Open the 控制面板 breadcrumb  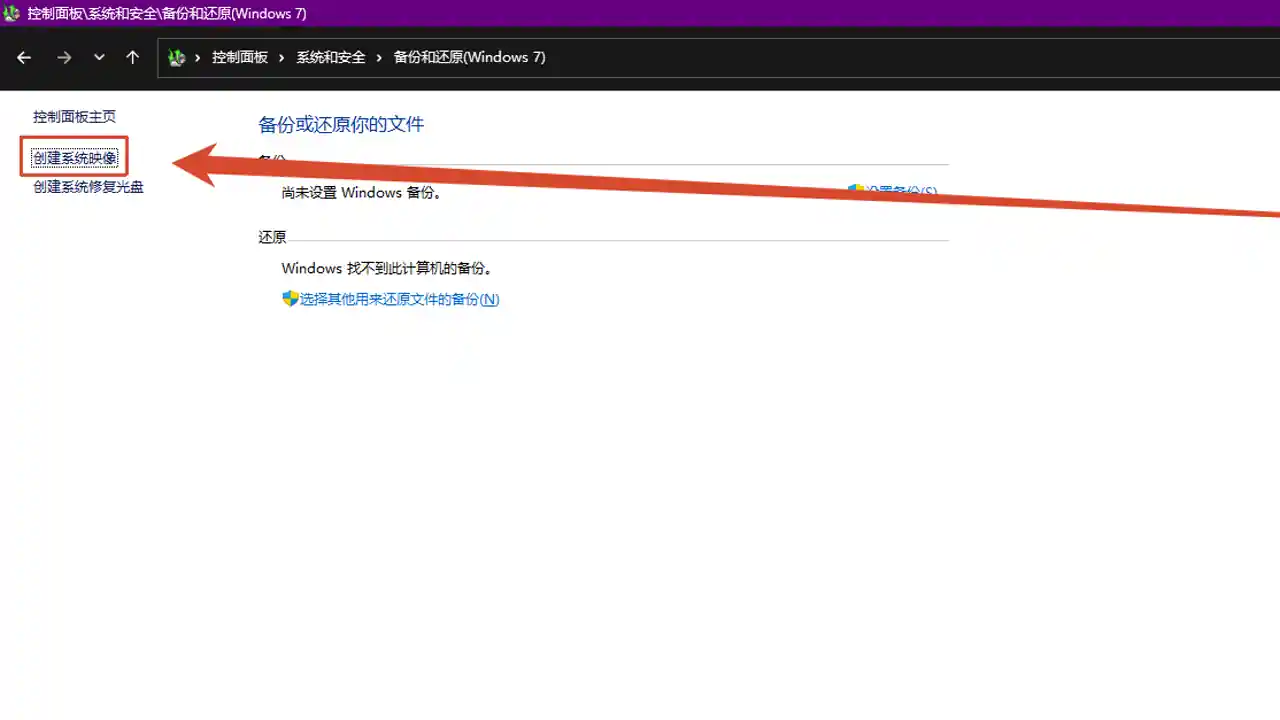click(240, 58)
